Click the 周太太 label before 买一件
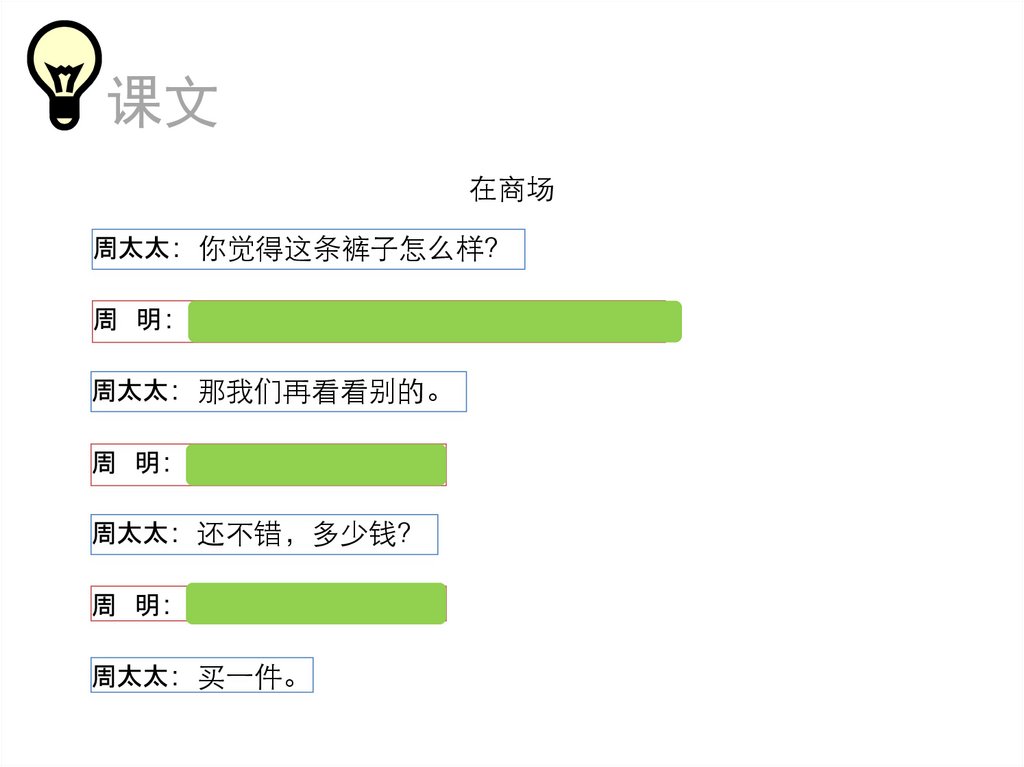The image size is (1024, 767). (x=130, y=676)
